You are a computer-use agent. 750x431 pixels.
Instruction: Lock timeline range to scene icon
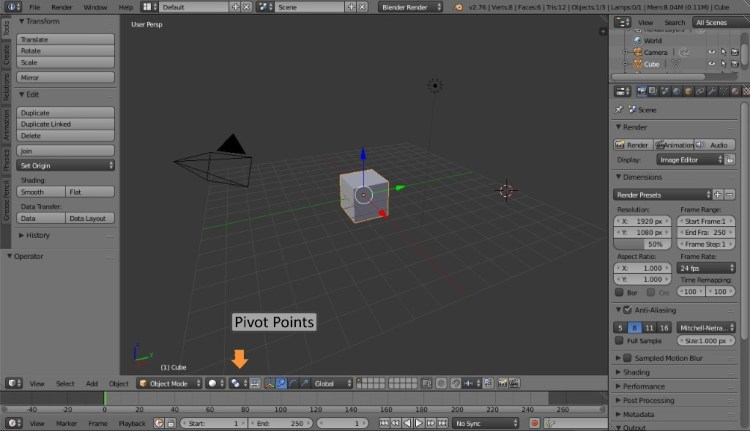coord(171,423)
